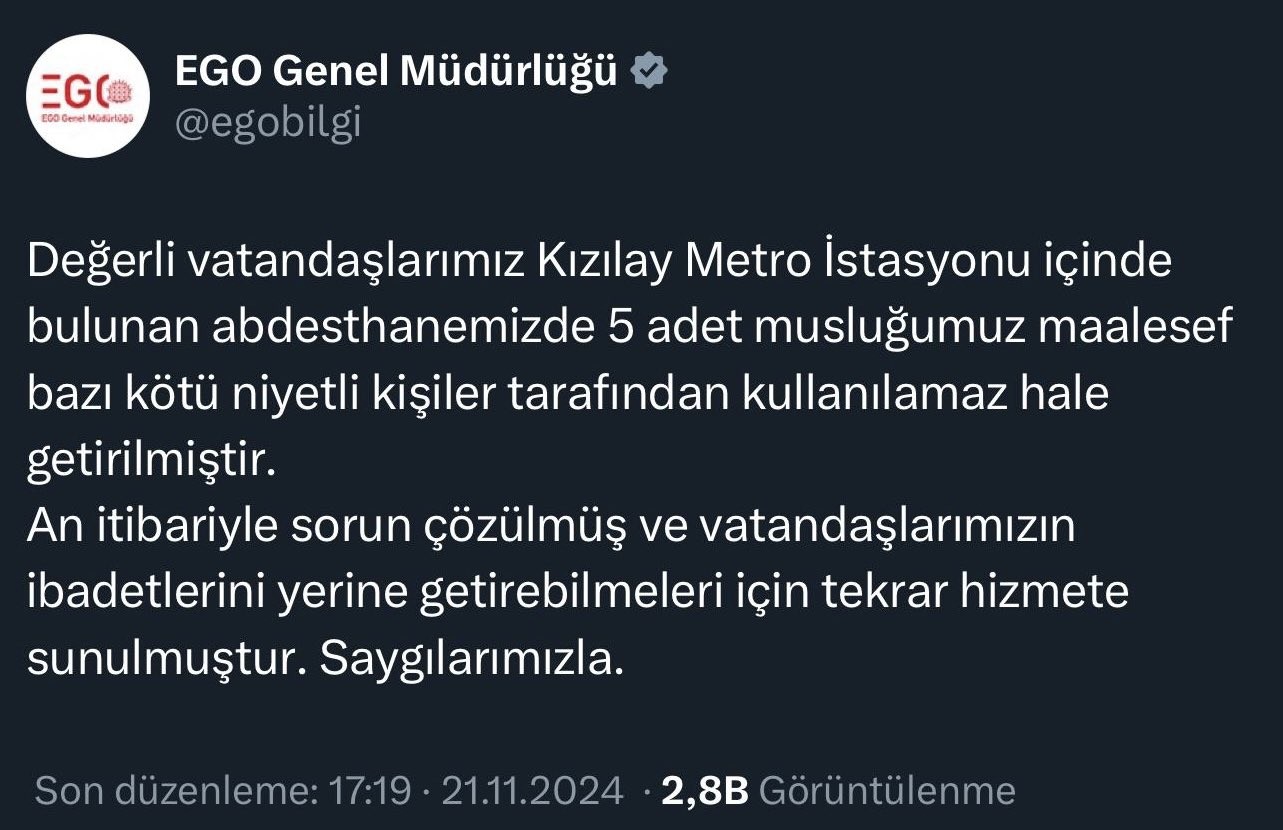
Task: Click the @egobilgi handle
Action: tap(268, 122)
